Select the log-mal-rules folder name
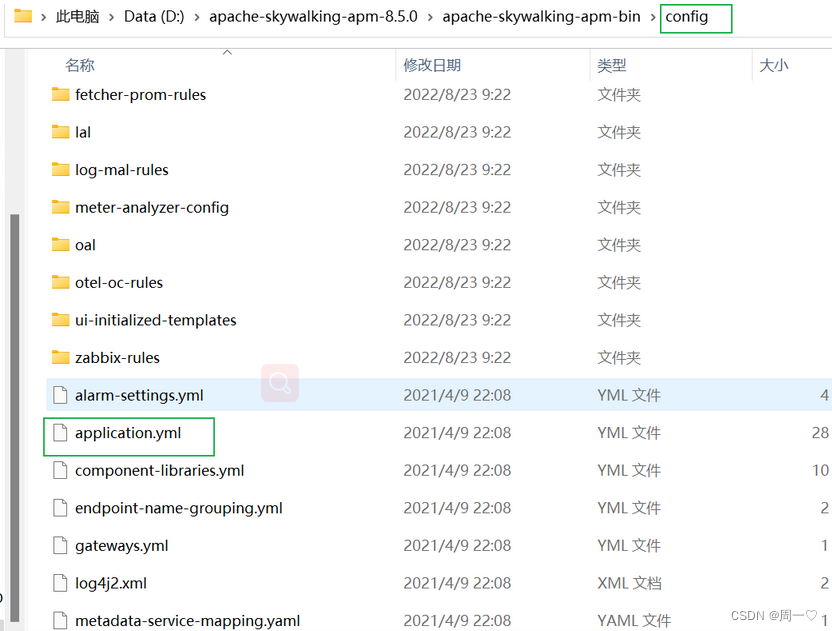 coord(122,170)
